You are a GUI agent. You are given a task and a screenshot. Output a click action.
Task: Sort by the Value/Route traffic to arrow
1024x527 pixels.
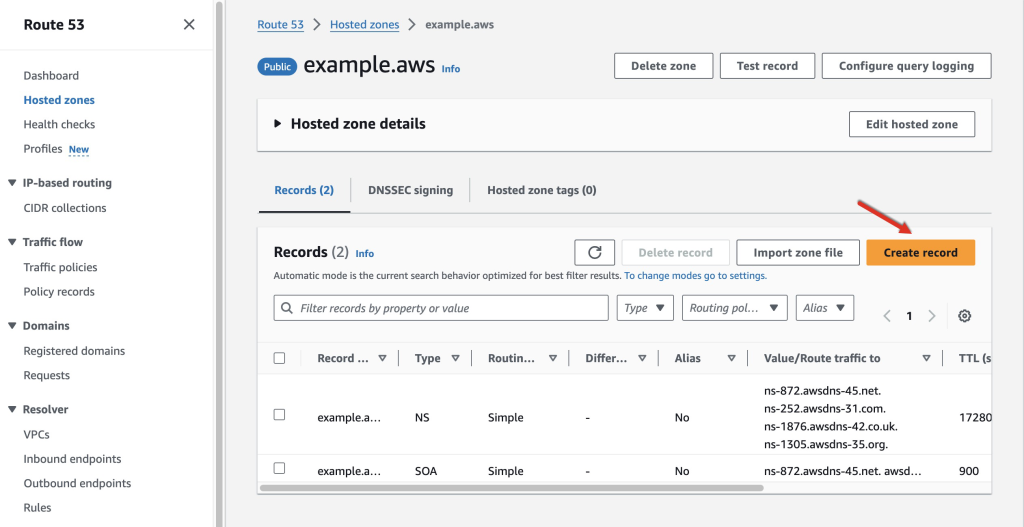click(x=927, y=359)
